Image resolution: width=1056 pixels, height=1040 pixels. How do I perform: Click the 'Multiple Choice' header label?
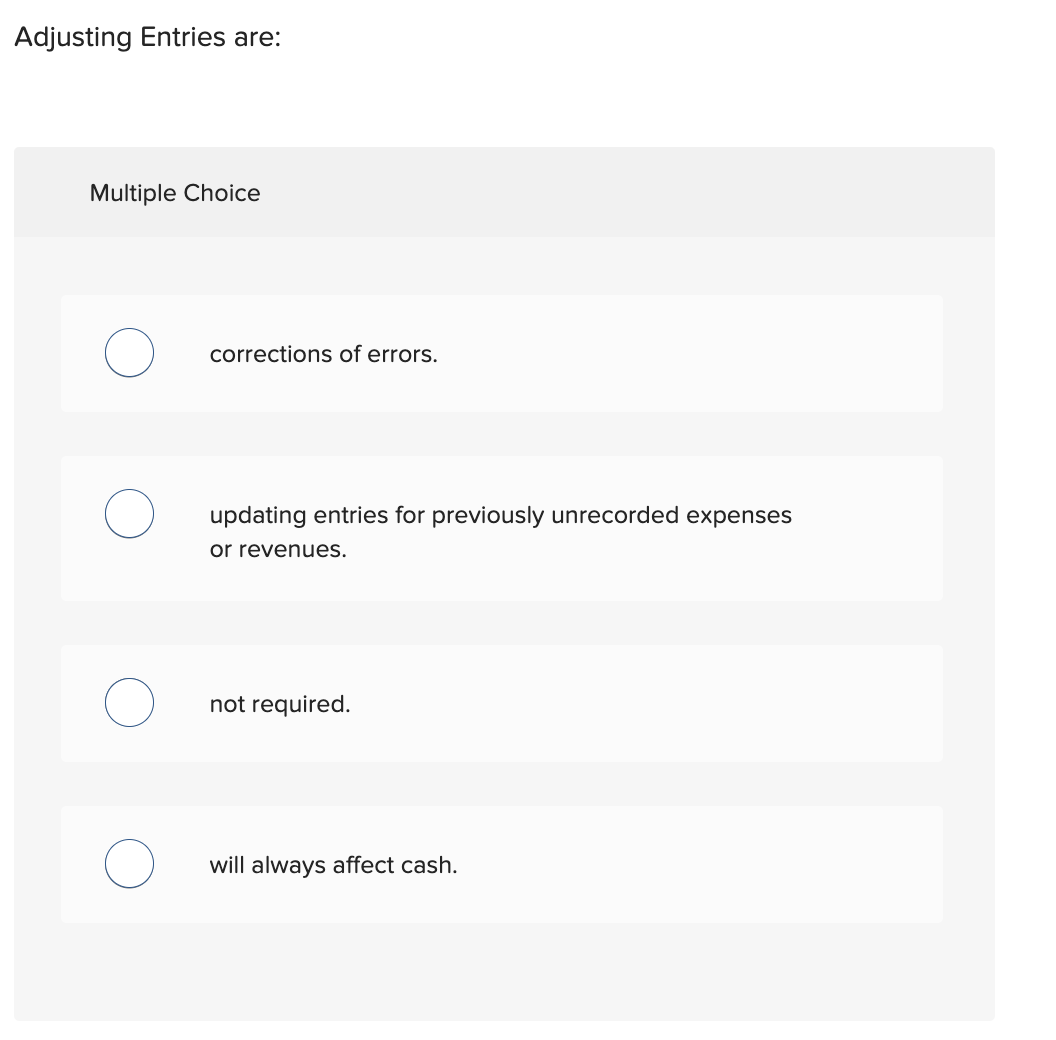(175, 192)
